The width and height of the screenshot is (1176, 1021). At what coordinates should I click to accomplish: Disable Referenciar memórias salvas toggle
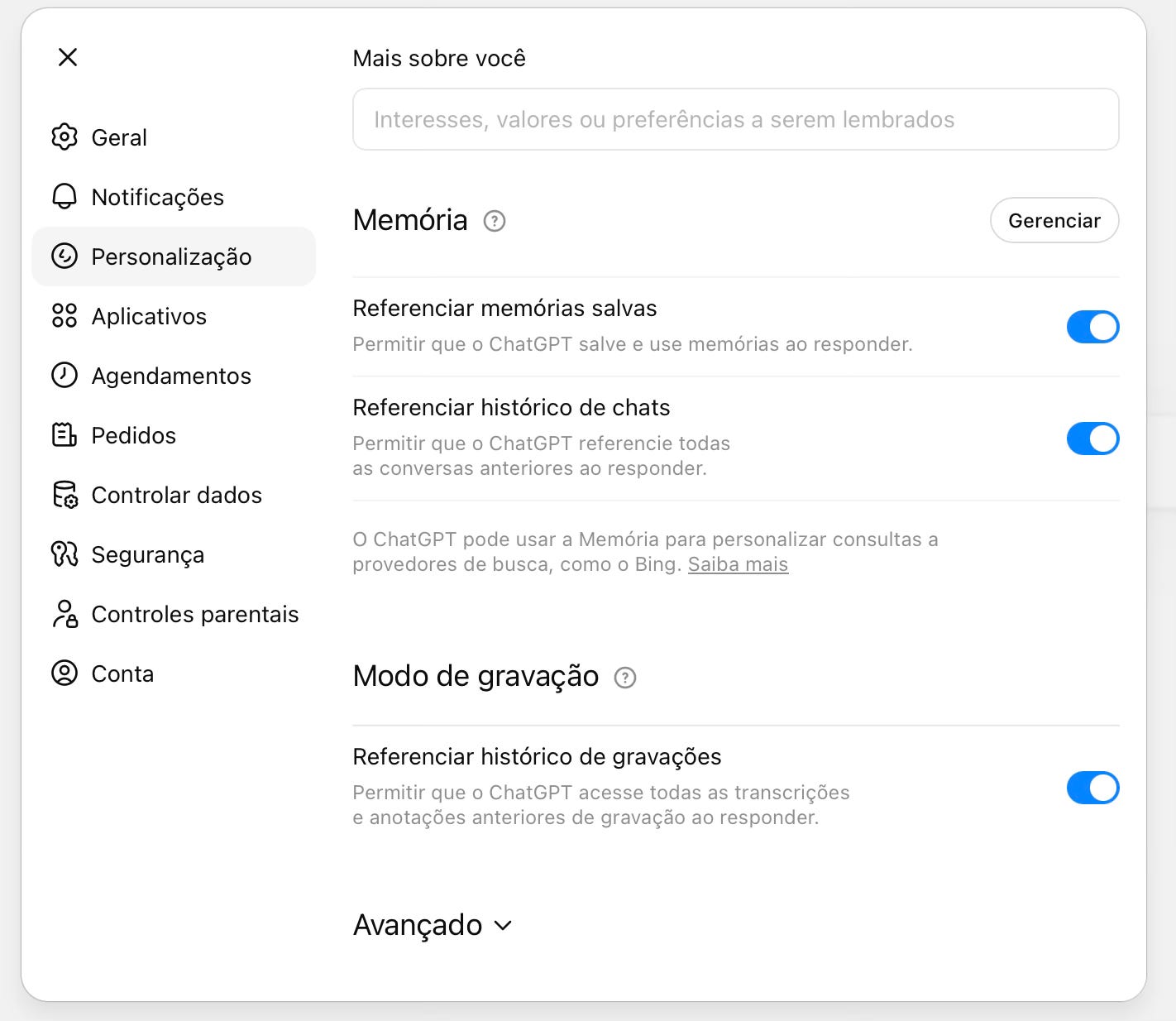(1092, 327)
